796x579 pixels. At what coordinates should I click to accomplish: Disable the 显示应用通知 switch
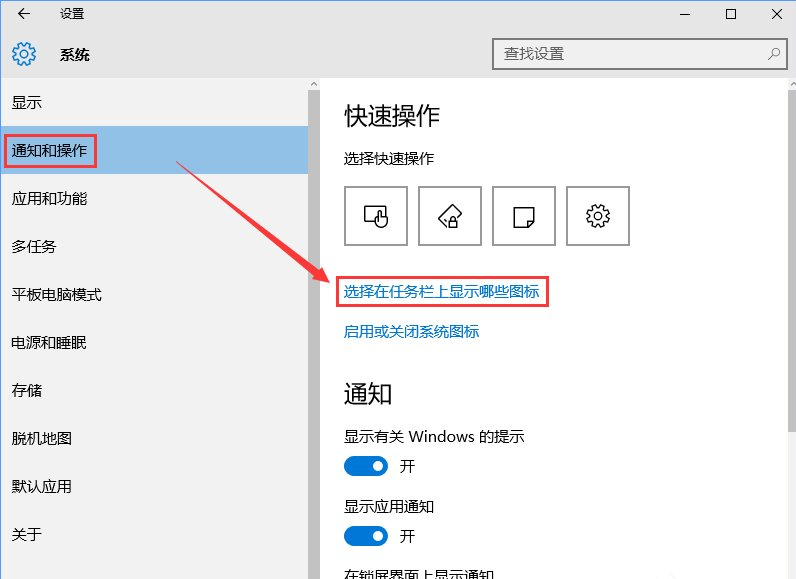pyautogui.click(x=365, y=536)
